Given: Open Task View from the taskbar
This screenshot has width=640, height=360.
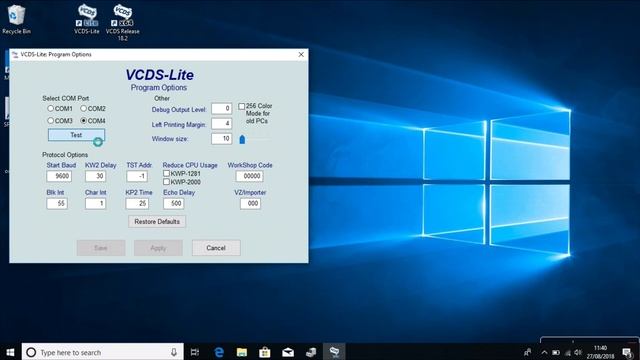Looking at the screenshot, I should [195, 352].
